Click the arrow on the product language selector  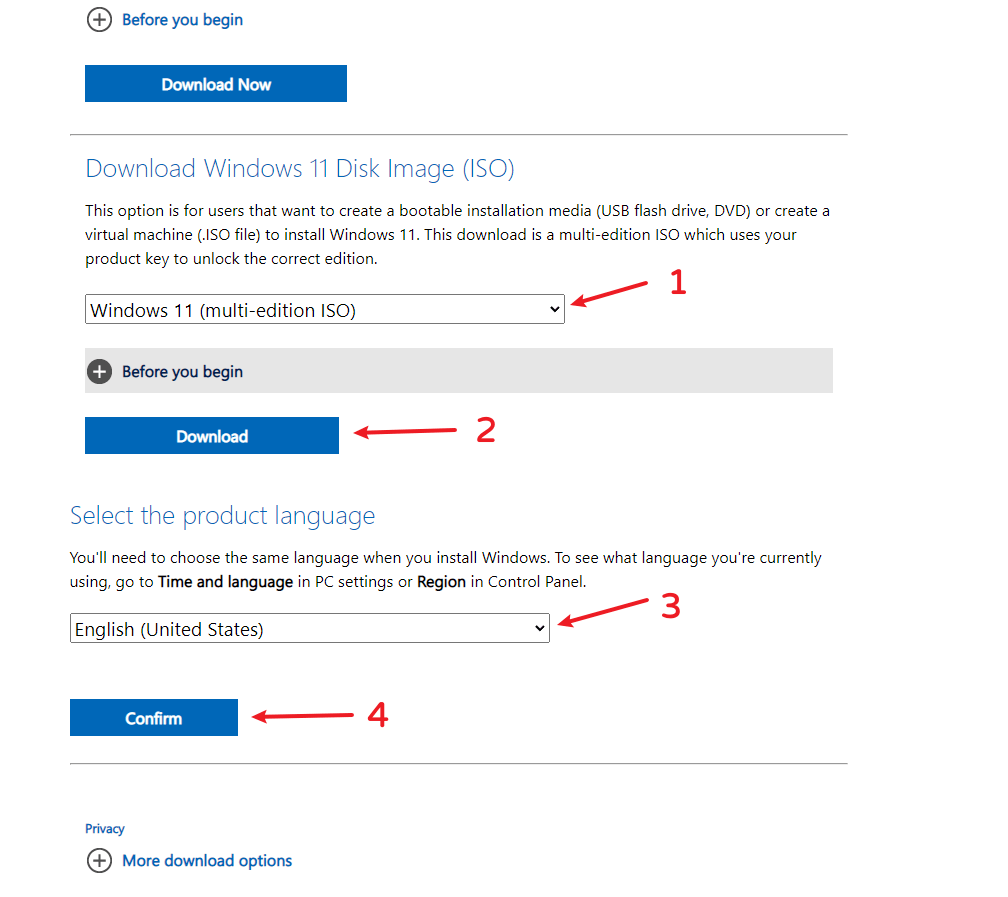point(540,629)
